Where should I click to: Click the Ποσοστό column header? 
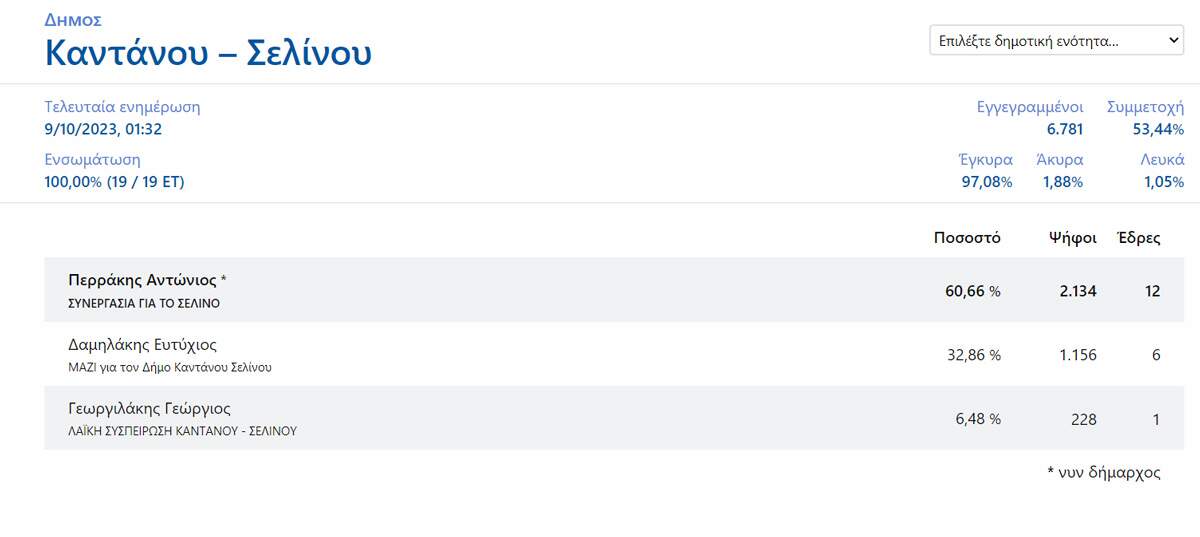pyautogui.click(x=967, y=238)
